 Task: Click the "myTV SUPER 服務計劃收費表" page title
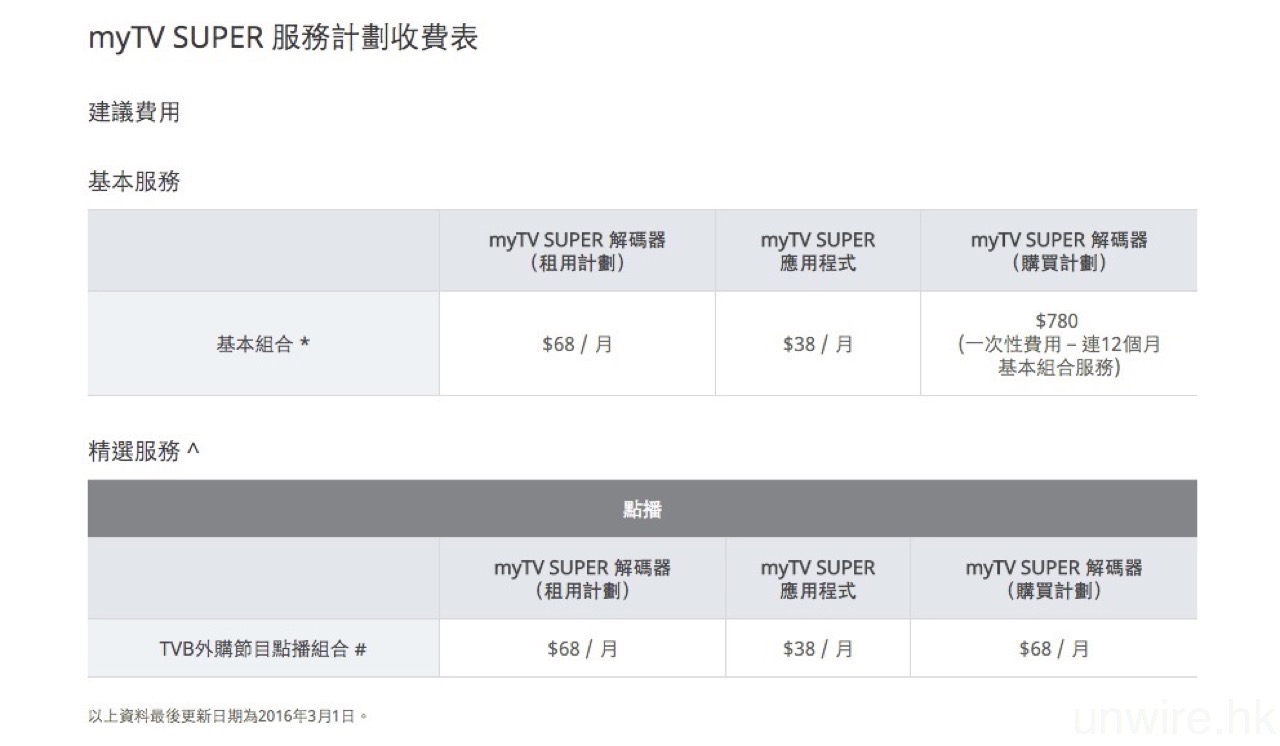pyautogui.click(x=283, y=38)
